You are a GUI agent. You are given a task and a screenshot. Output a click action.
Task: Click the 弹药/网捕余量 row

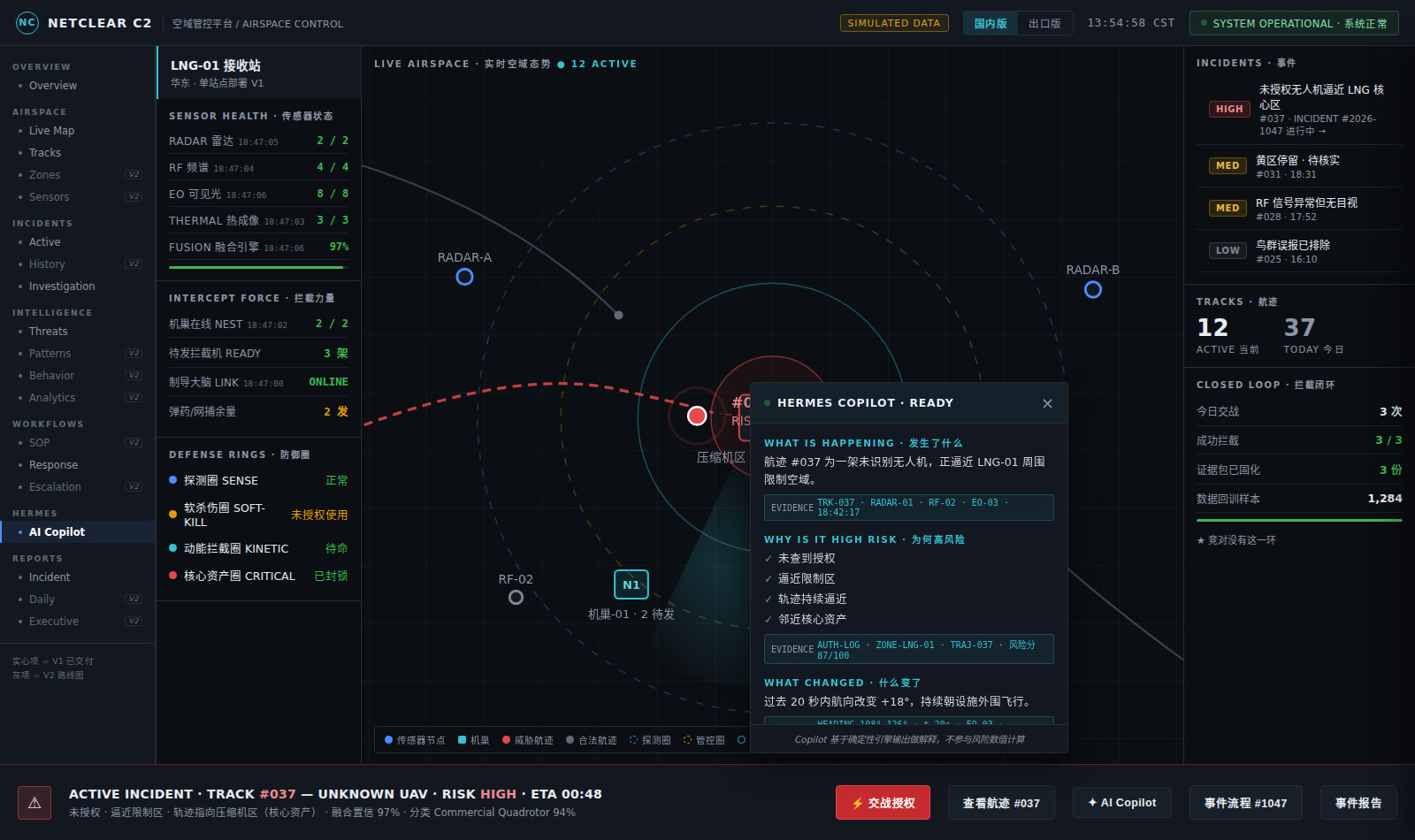tap(258, 411)
